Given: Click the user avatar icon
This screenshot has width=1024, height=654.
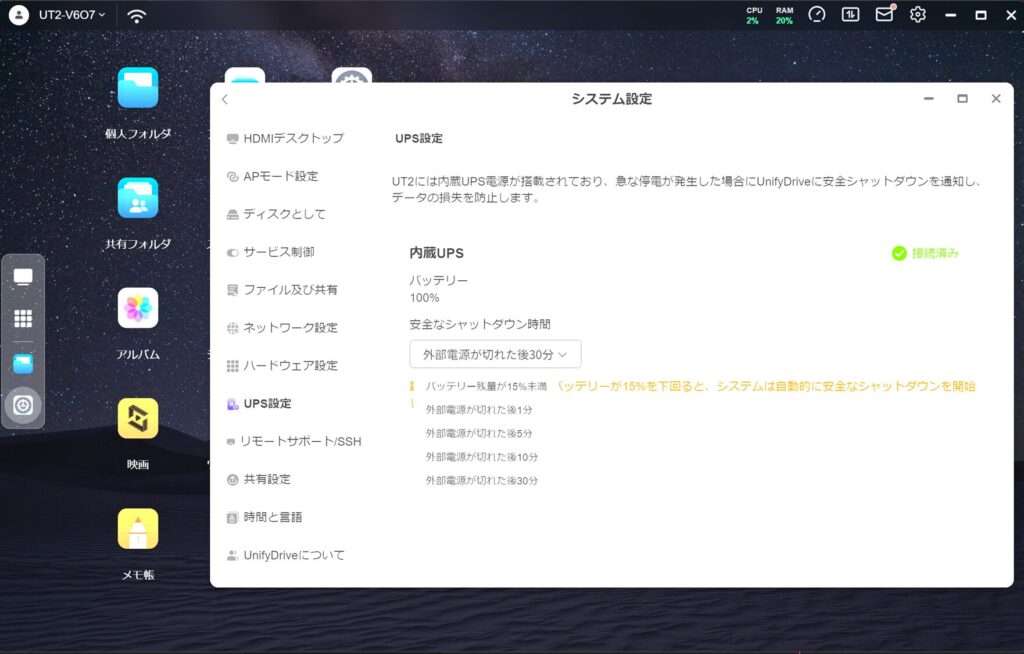Looking at the screenshot, I should click(x=19, y=14).
